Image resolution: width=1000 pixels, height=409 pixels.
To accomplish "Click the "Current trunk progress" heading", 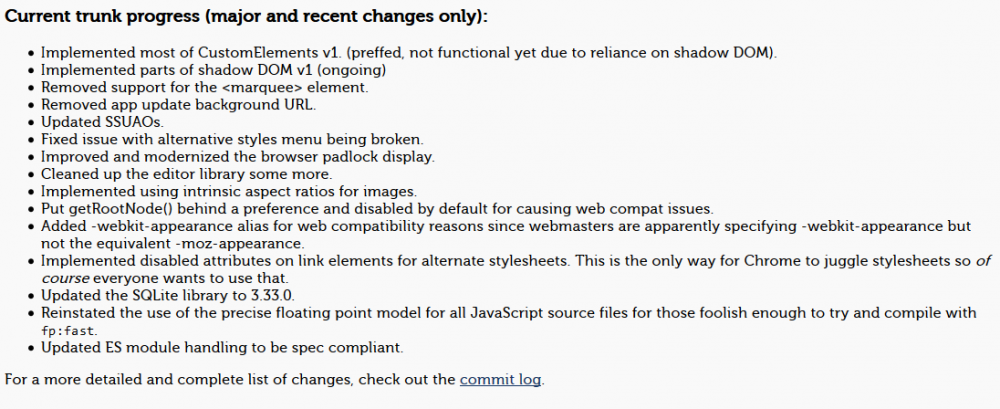I will pos(248,19).
